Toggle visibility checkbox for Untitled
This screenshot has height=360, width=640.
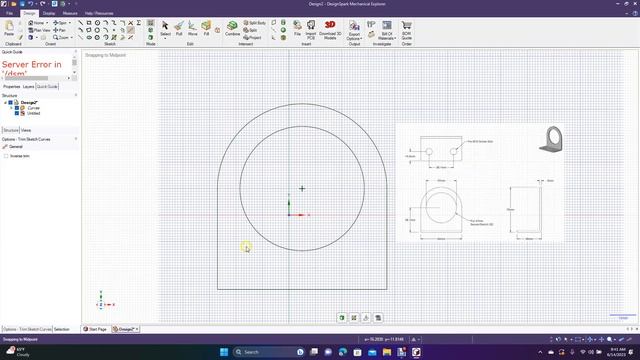coord(17,113)
